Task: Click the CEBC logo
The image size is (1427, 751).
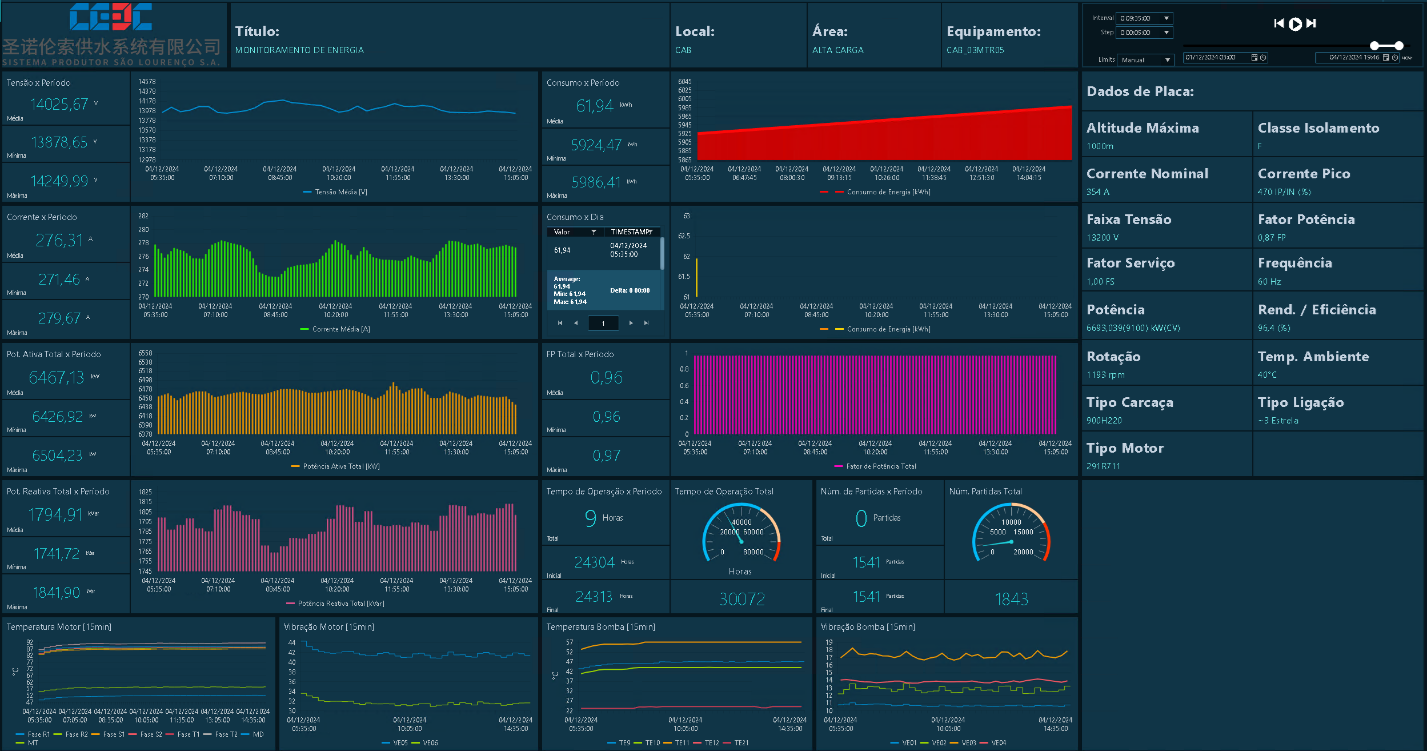Action: [112, 18]
